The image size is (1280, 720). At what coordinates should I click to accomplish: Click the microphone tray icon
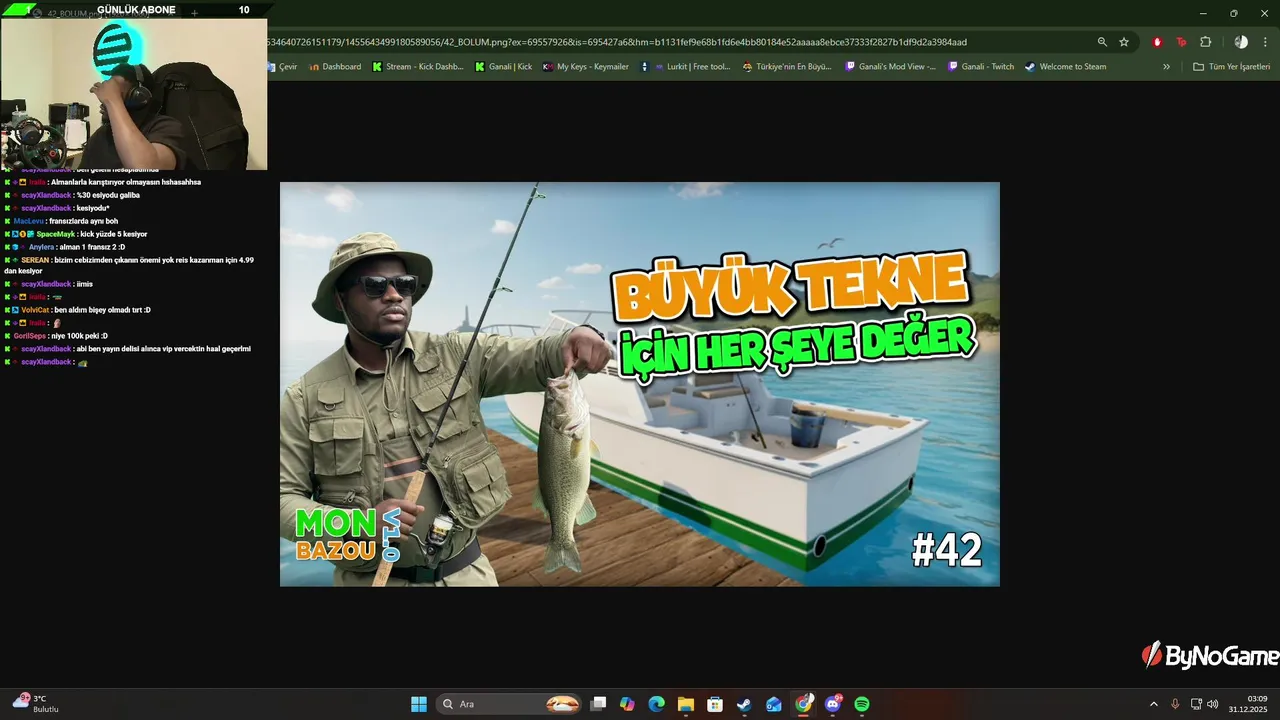(1175, 704)
